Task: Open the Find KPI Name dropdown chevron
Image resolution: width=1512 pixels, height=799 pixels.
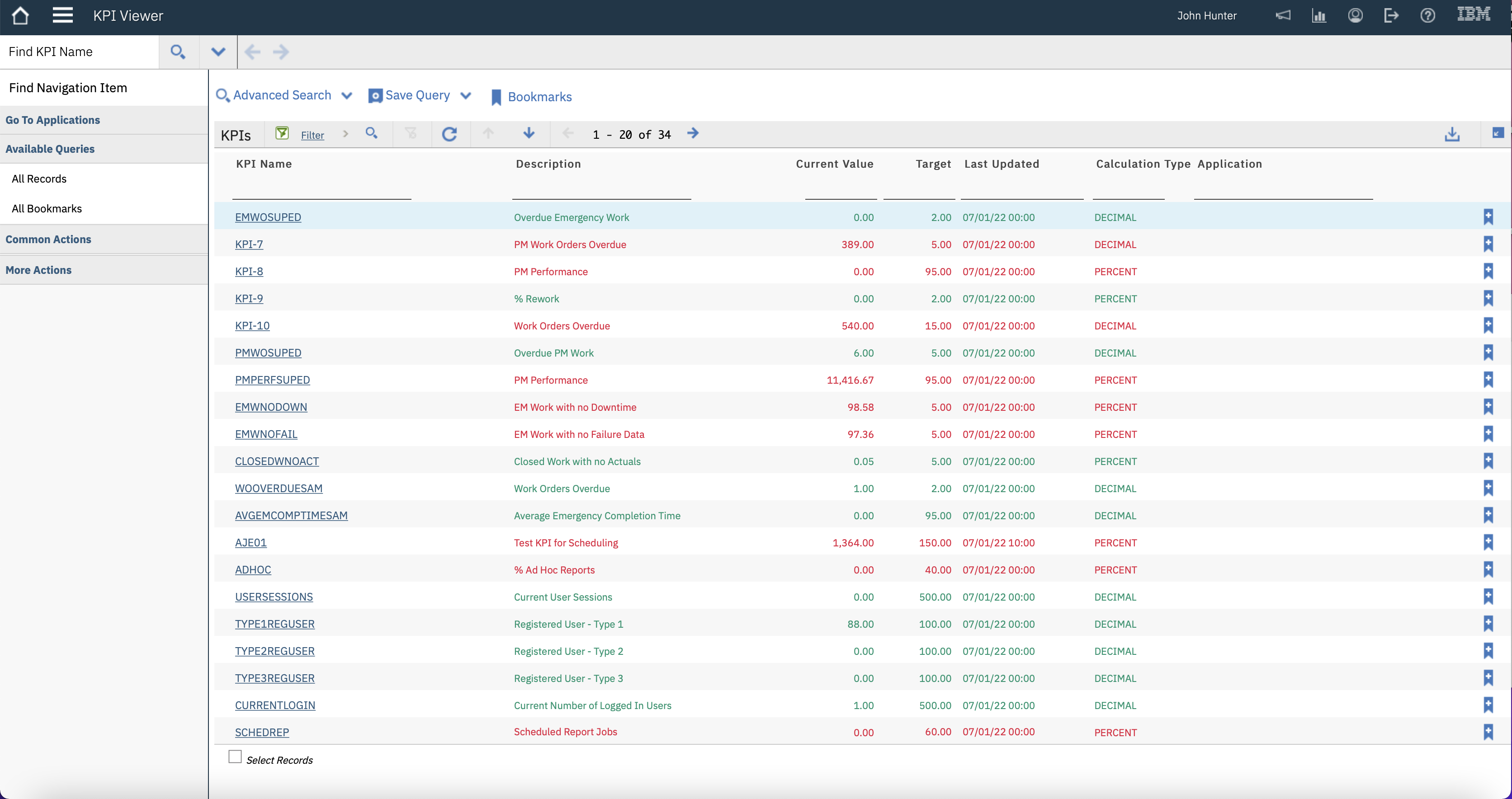Action: coord(218,52)
